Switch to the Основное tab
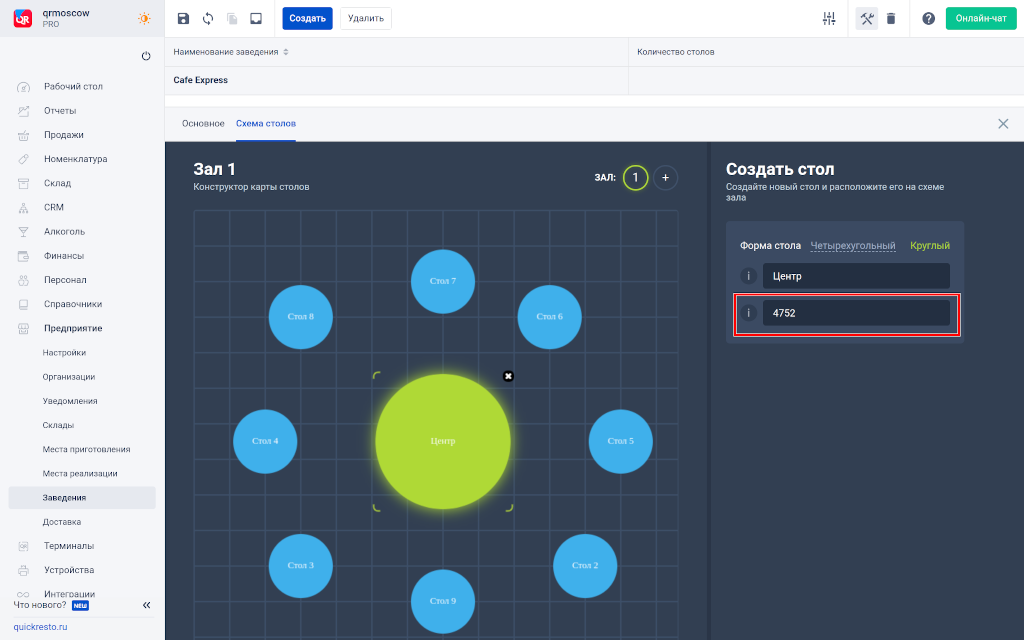Image resolution: width=1024 pixels, height=640 pixels. [203, 123]
